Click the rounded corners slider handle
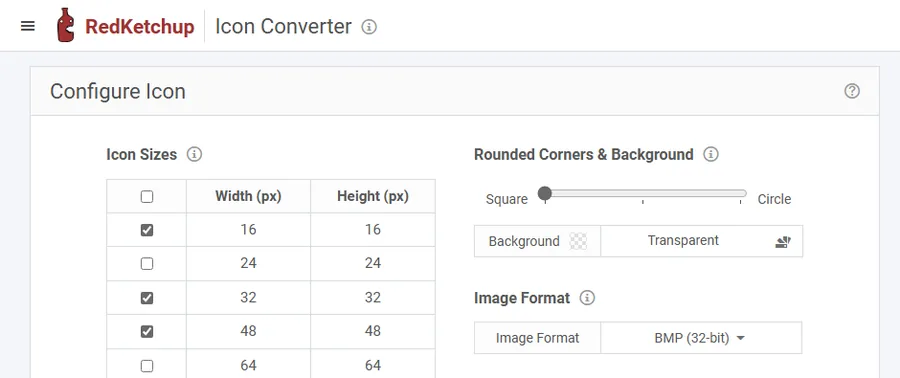The image size is (900, 378). 545,193
